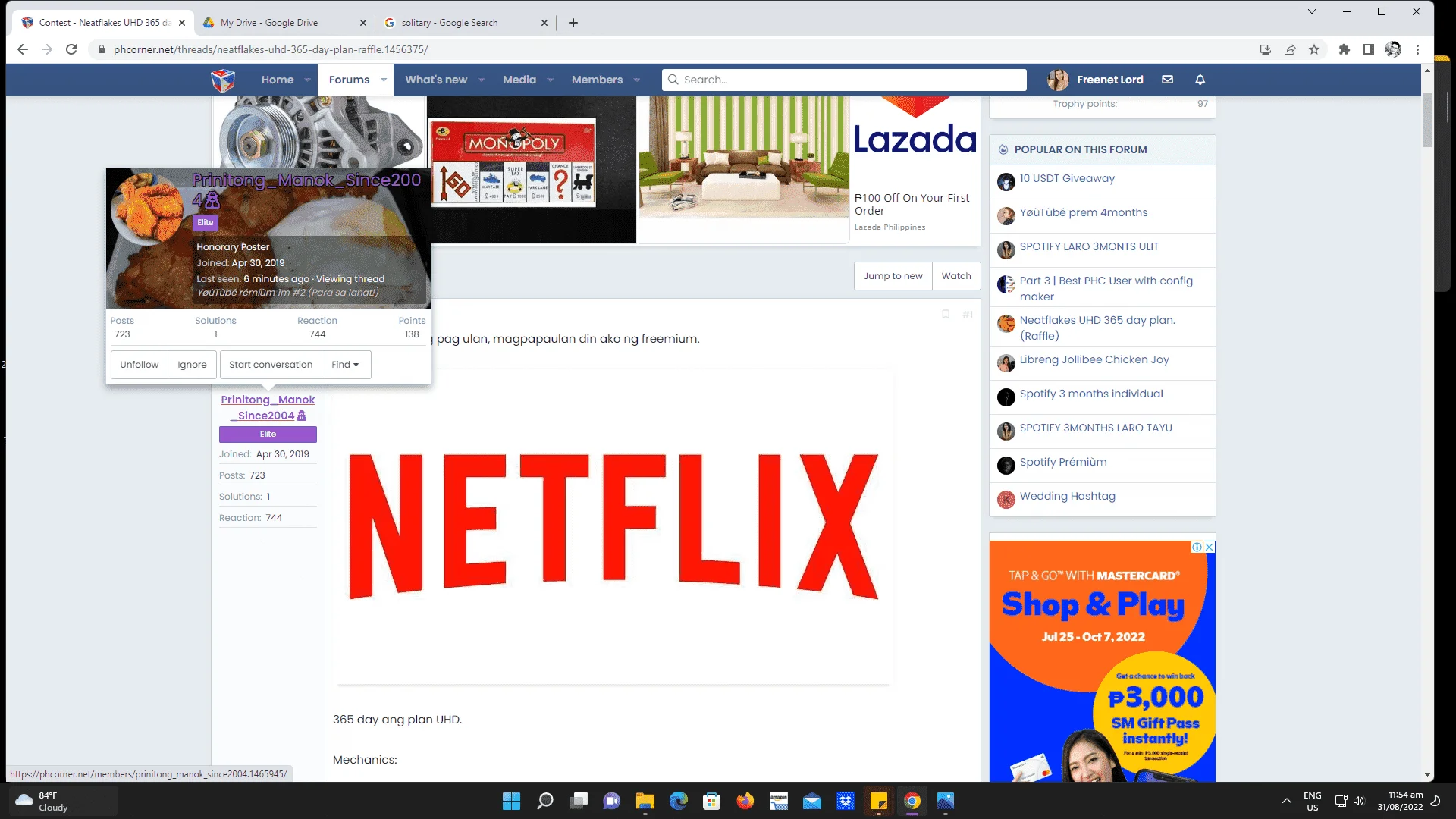Open Mail app from taskbar

811,801
